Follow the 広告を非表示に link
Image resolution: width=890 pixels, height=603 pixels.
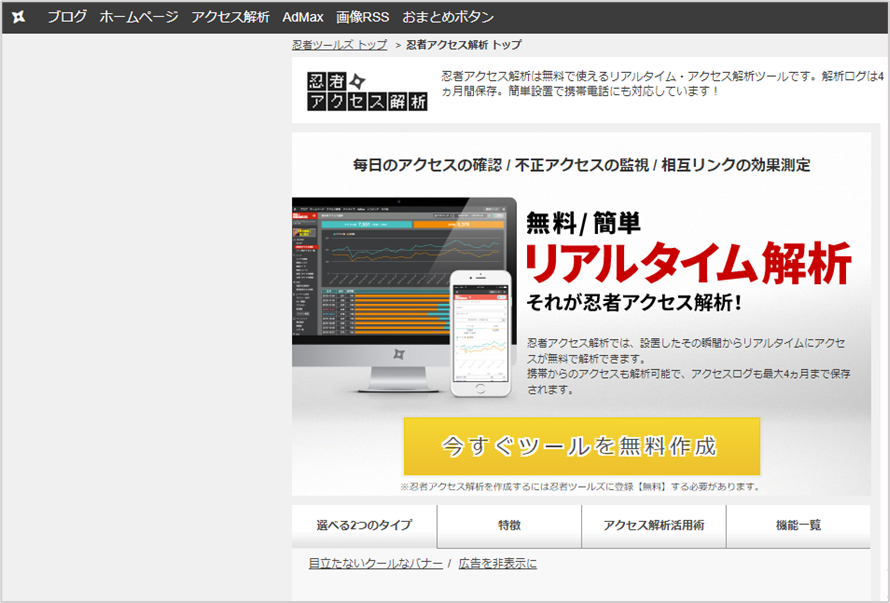(497, 563)
